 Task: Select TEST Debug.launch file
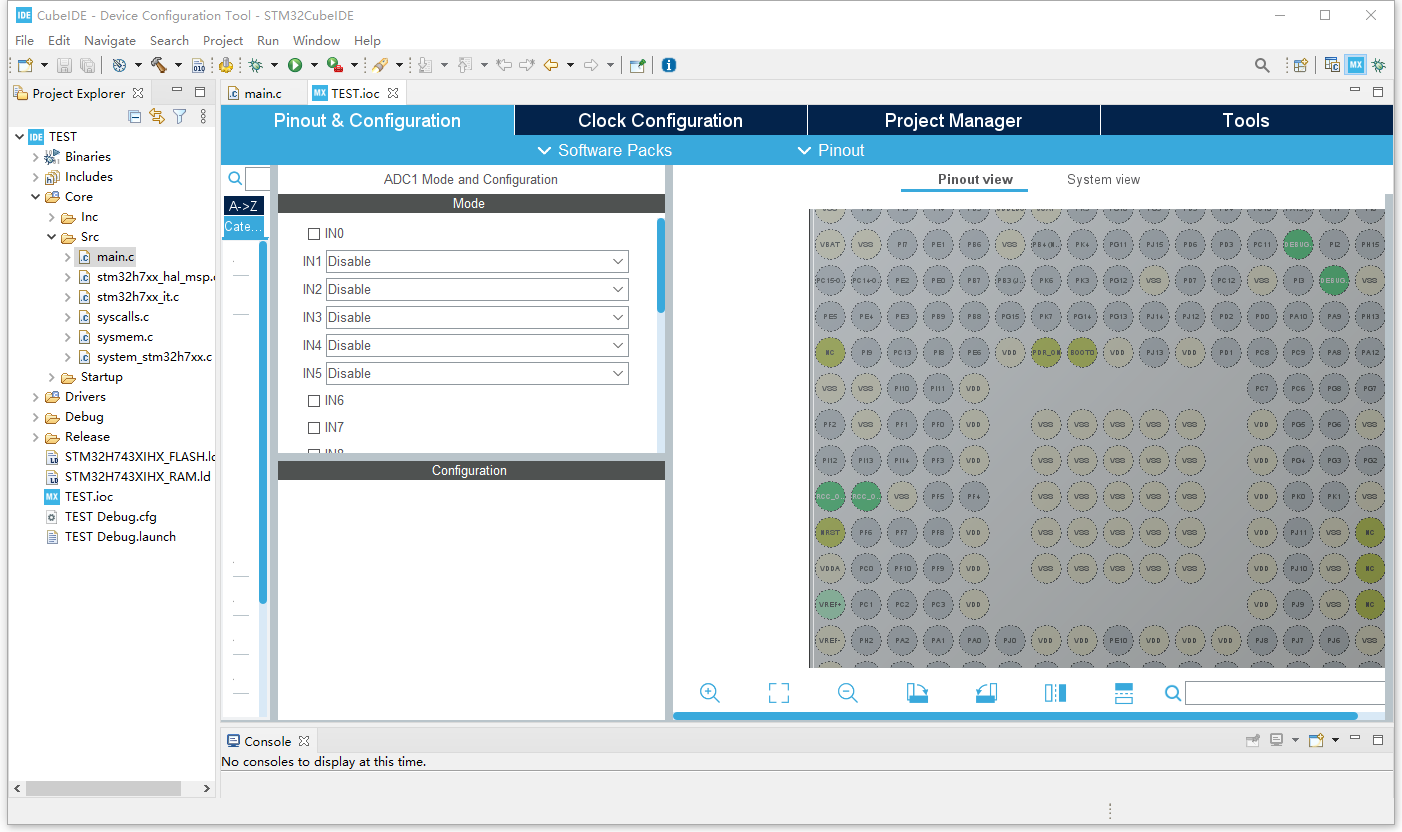tap(120, 537)
